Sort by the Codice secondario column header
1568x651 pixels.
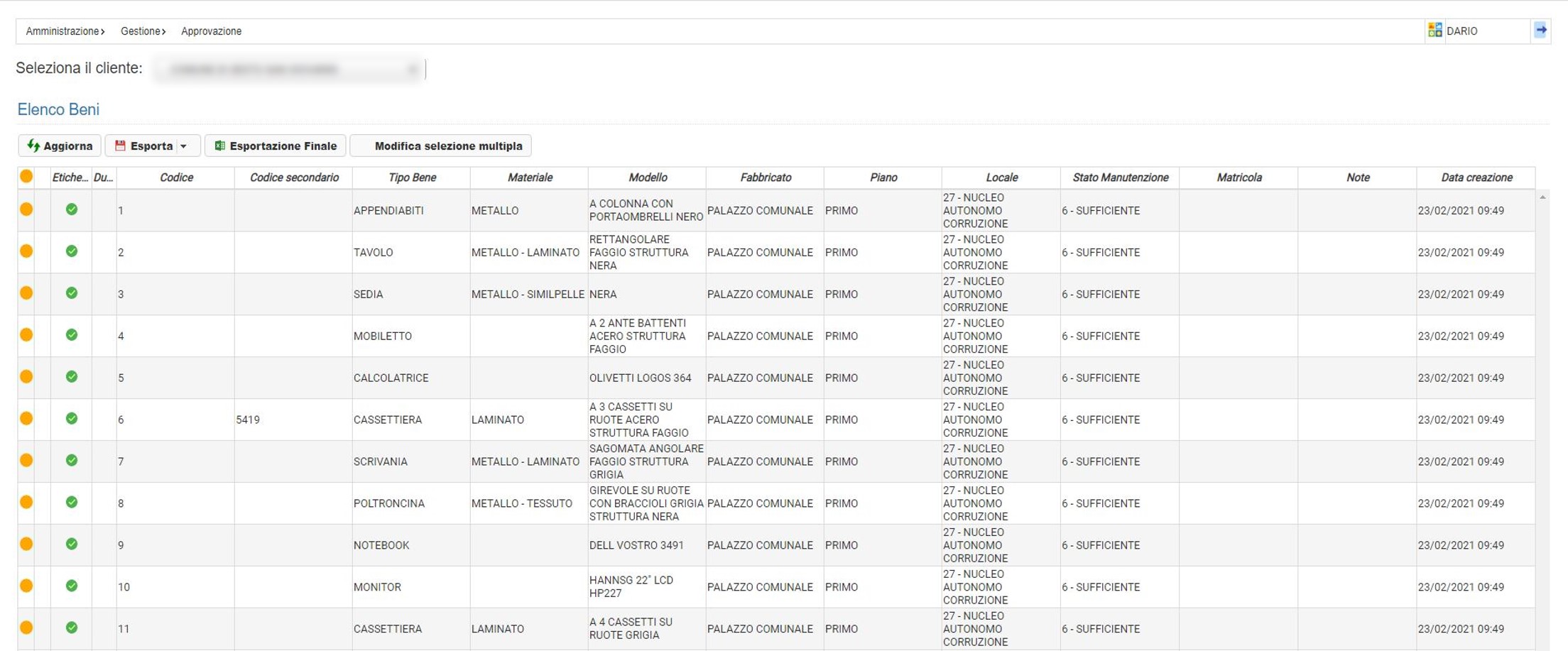[294, 177]
